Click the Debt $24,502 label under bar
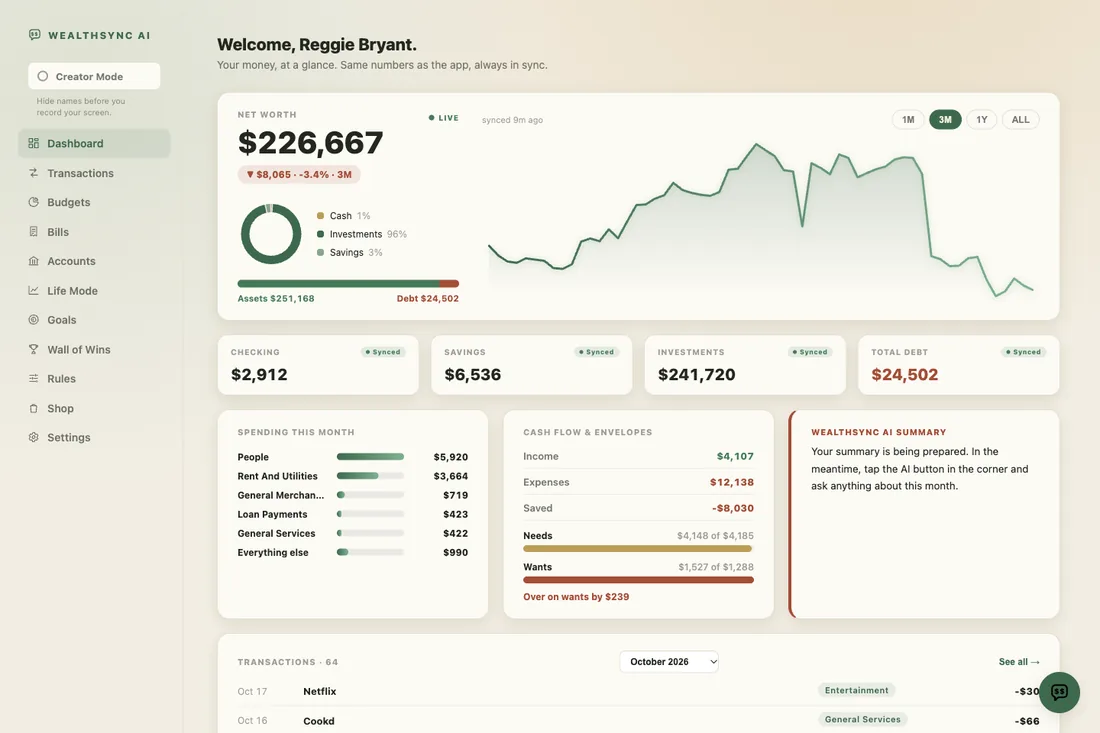The width and height of the screenshot is (1100, 733). (428, 298)
